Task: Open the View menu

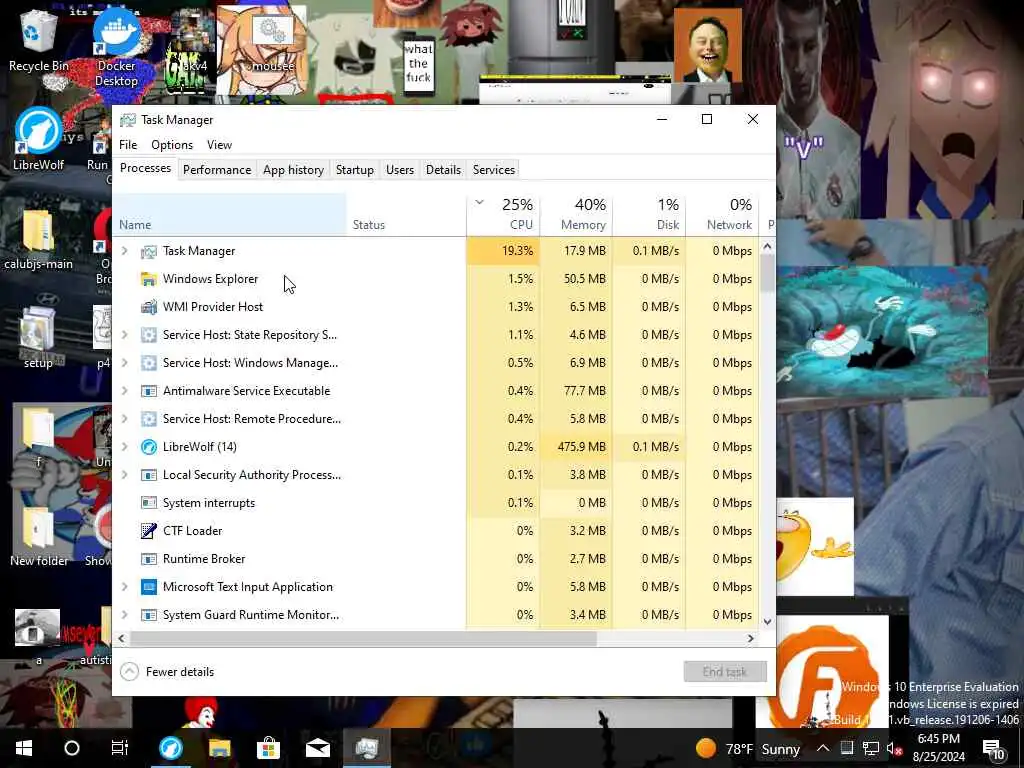Action: pyautogui.click(x=219, y=145)
